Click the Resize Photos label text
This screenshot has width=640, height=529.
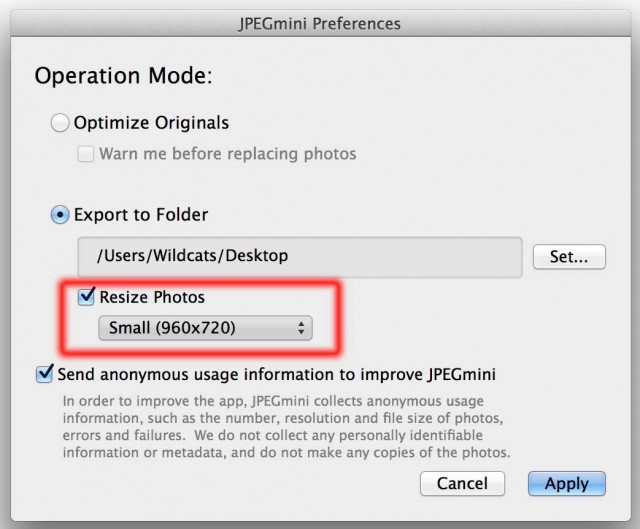152,297
